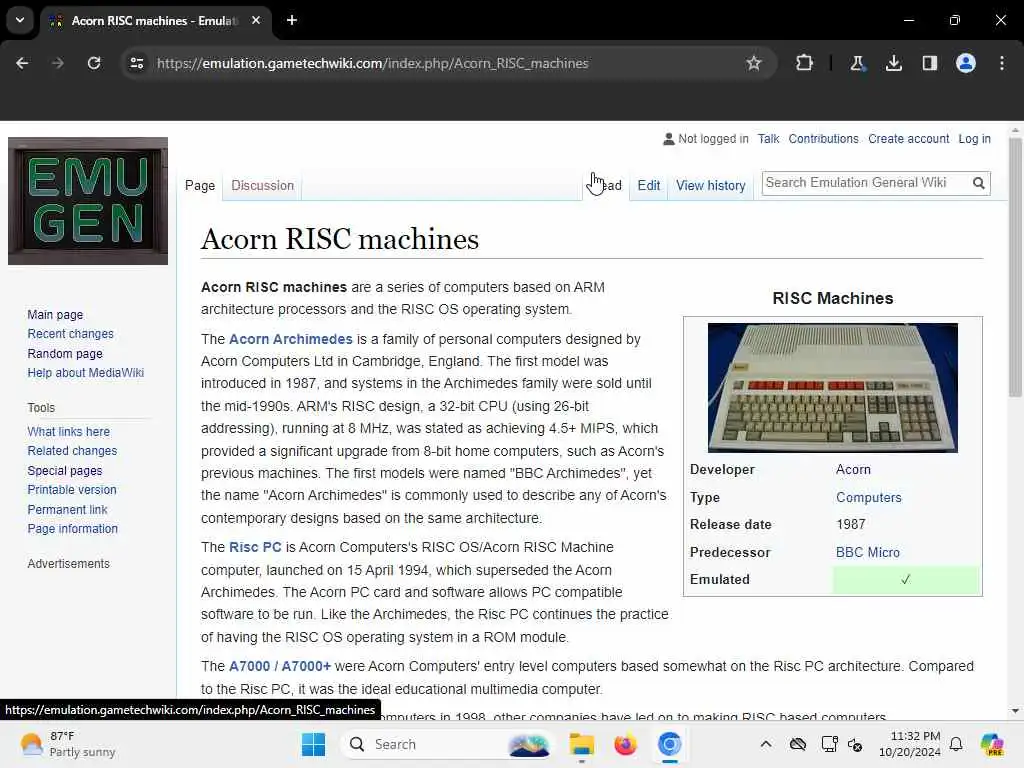Open the Chrome profile avatar

click(x=965, y=63)
